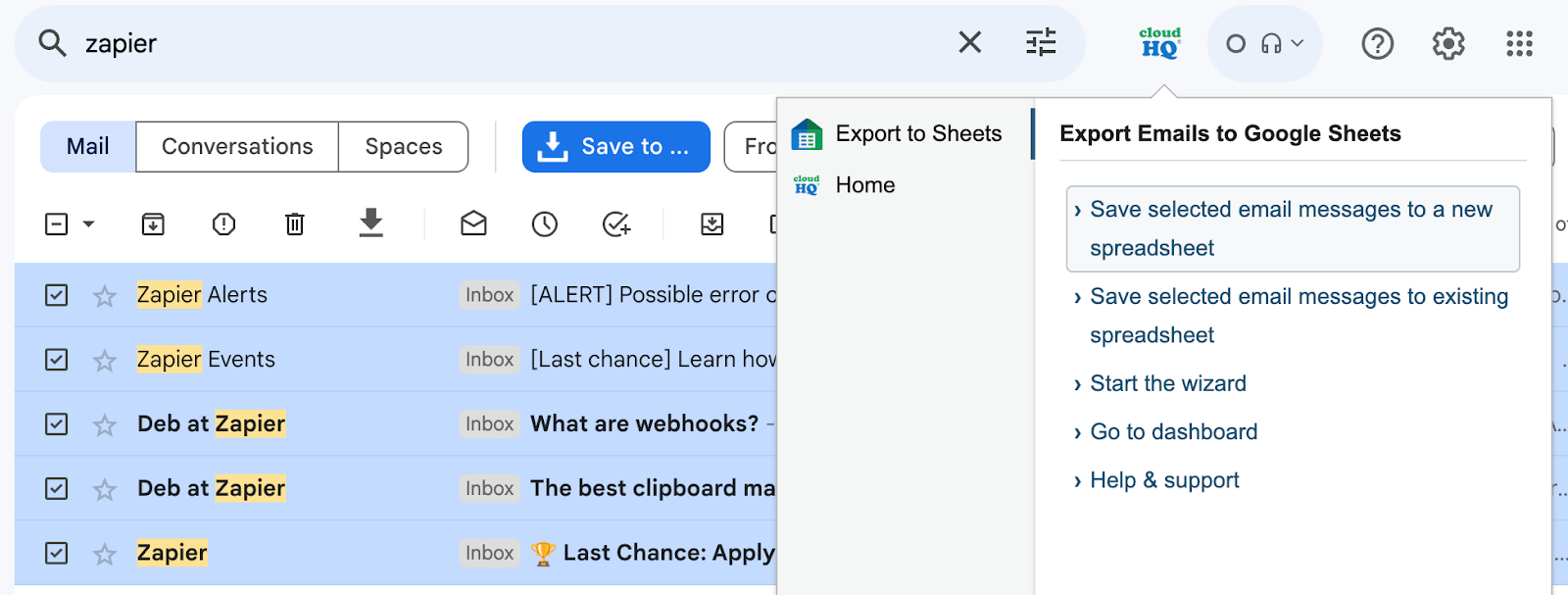1568x595 pixels.
Task: Toggle the select-all checkbox
Action: click(57, 224)
